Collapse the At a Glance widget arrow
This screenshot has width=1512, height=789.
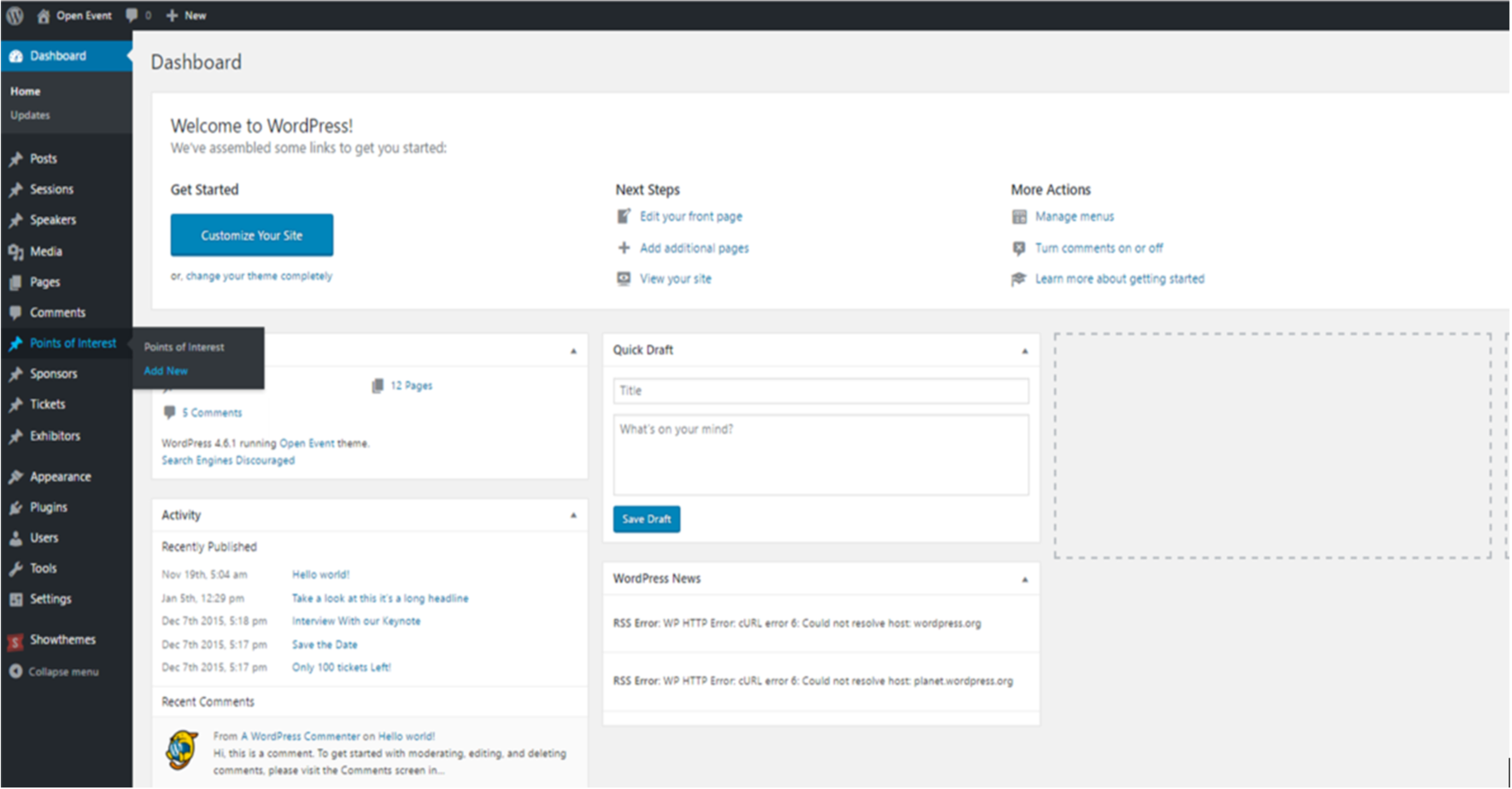point(573,351)
